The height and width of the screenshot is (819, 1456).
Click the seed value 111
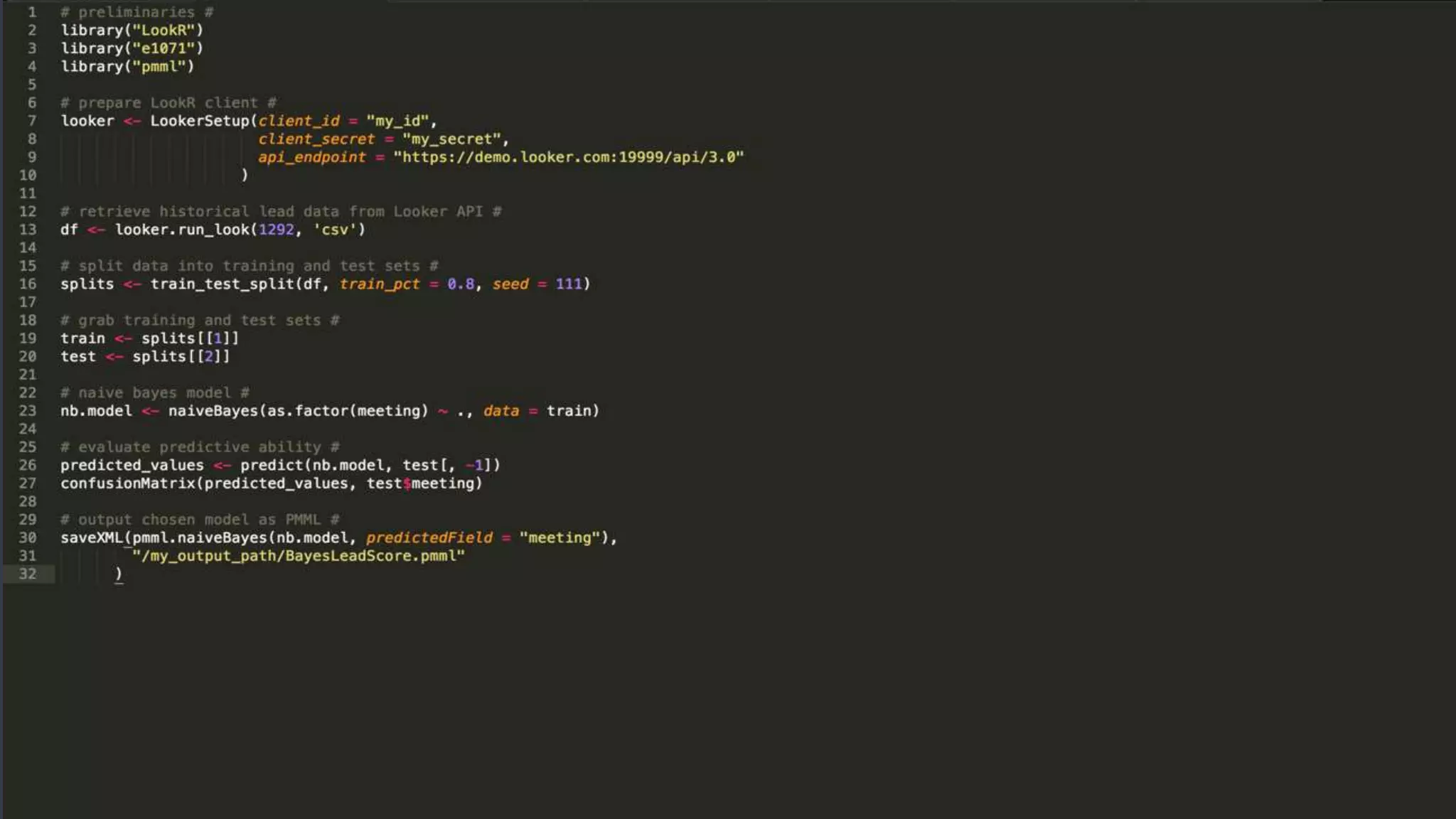pos(568,284)
